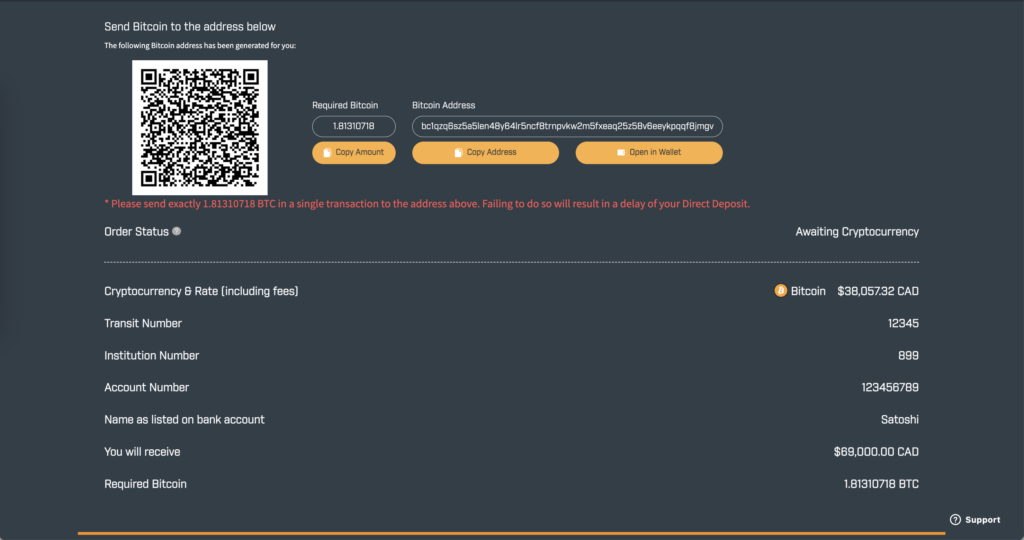Click the 'Order Status' label
Screen dimensions: 1024x540
(x=136, y=232)
